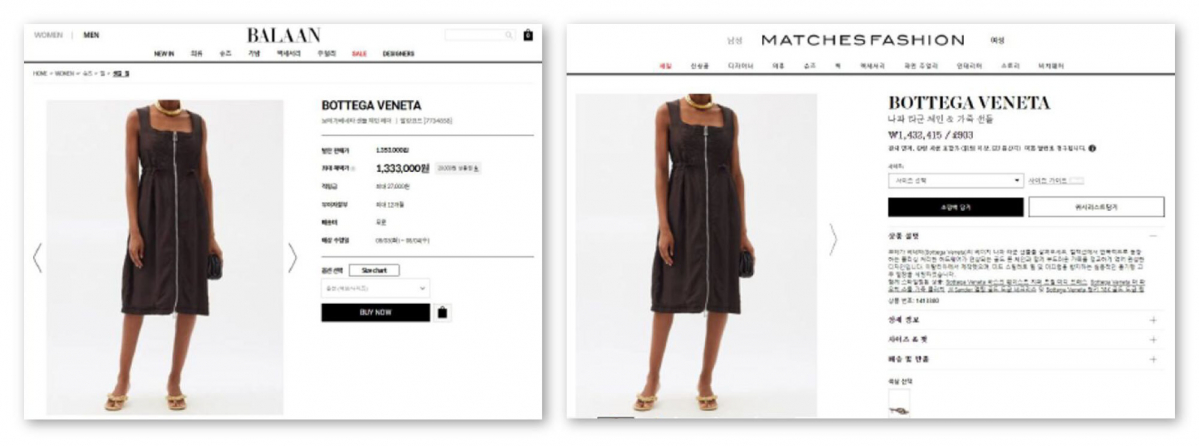Show next product image with right arrow on BALAAN

coord(292,258)
